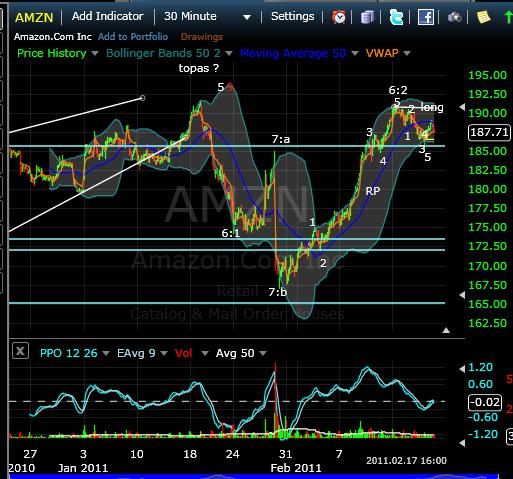513x479 pixels.
Task: Click the blue horizontal scrollbar at bottom
Action: point(254,476)
